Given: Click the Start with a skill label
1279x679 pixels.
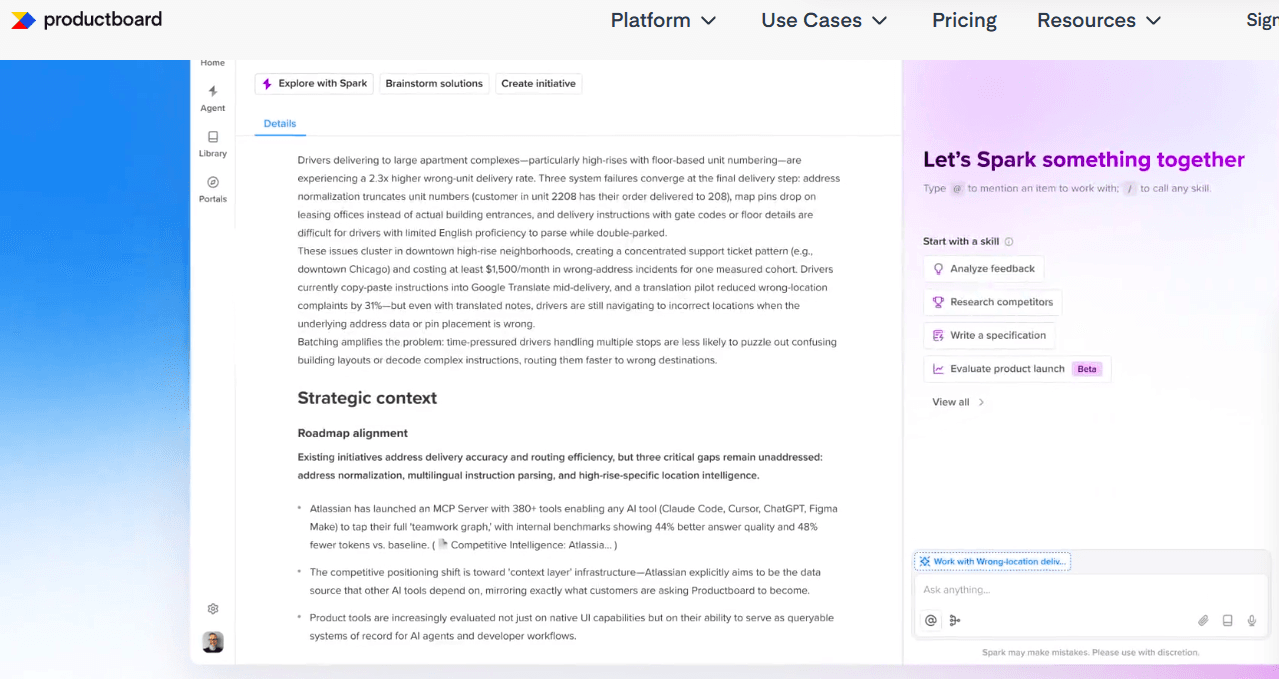Looking at the screenshot, I should click(x=961, y=242).
